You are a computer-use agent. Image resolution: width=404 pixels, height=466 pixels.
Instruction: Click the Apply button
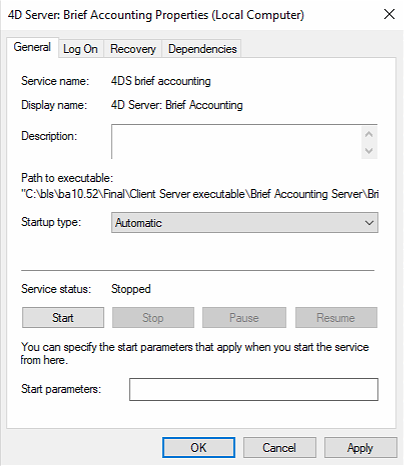[360, 448]
